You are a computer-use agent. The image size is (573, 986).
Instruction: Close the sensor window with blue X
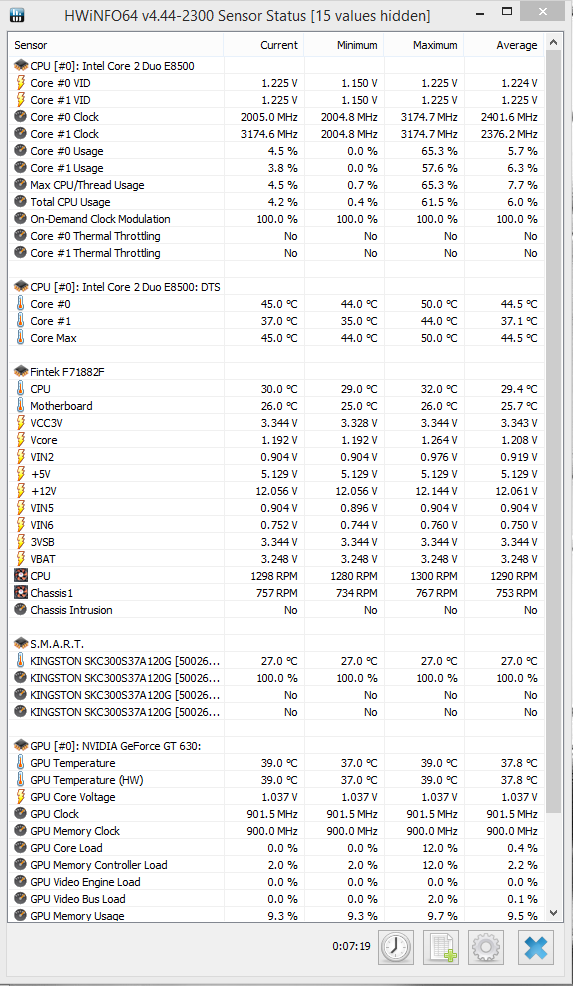(x=536, y=947)
